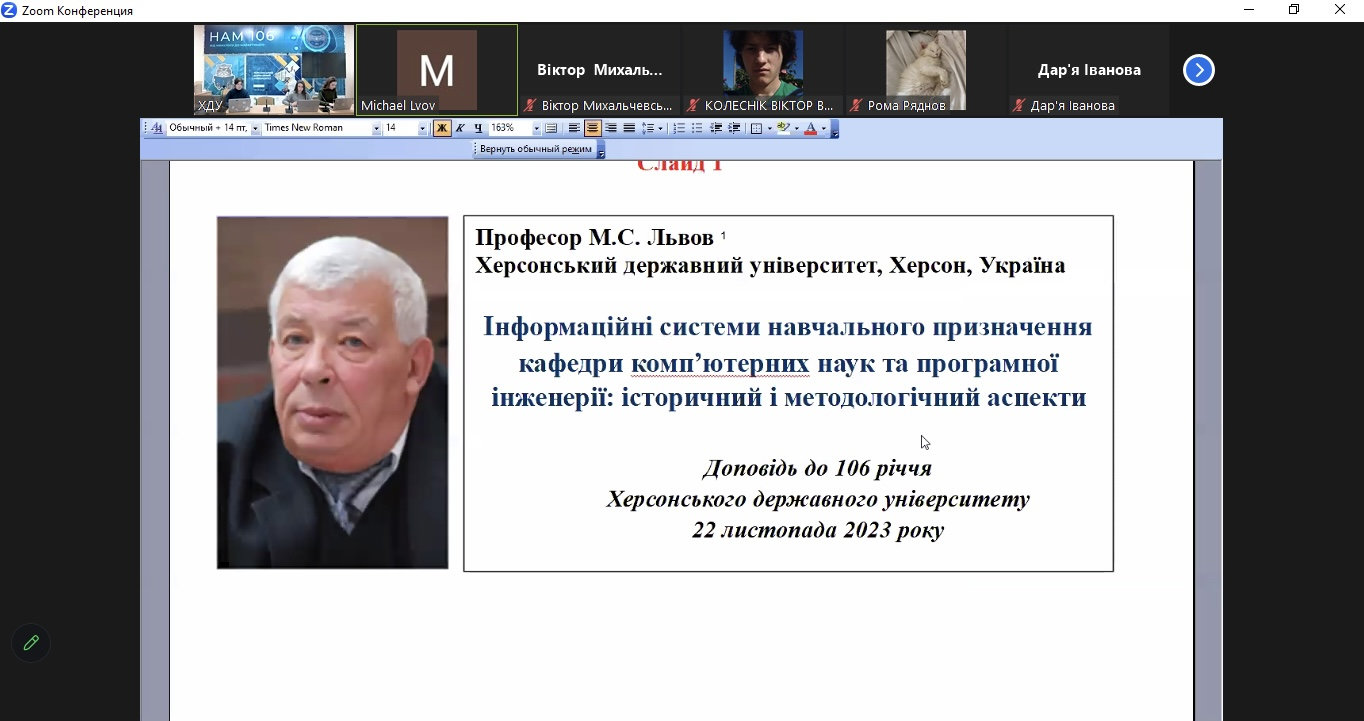The width and height of the screenshot is (1364, 721).
Task: Open the style dropdown 'Обычный + 14 пт'
Action: 255,128
